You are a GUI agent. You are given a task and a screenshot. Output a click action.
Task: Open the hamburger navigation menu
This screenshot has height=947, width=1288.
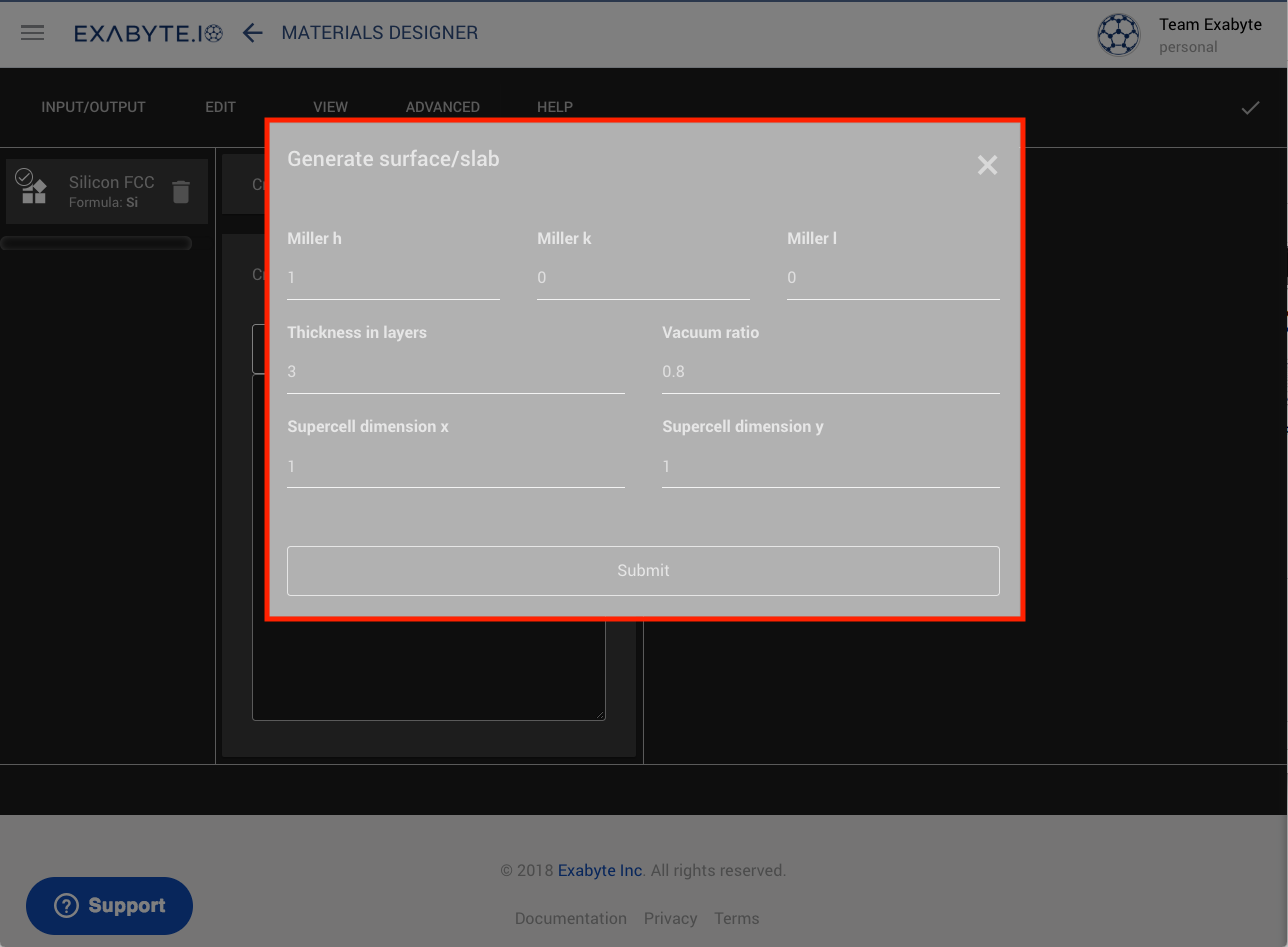32,32
